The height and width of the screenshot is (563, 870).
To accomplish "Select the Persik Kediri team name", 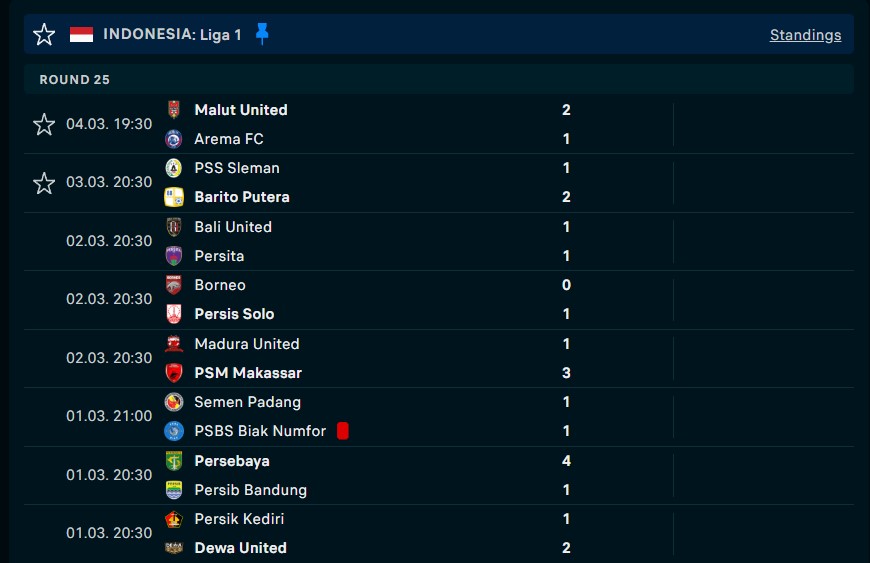I will pos(239,519).
